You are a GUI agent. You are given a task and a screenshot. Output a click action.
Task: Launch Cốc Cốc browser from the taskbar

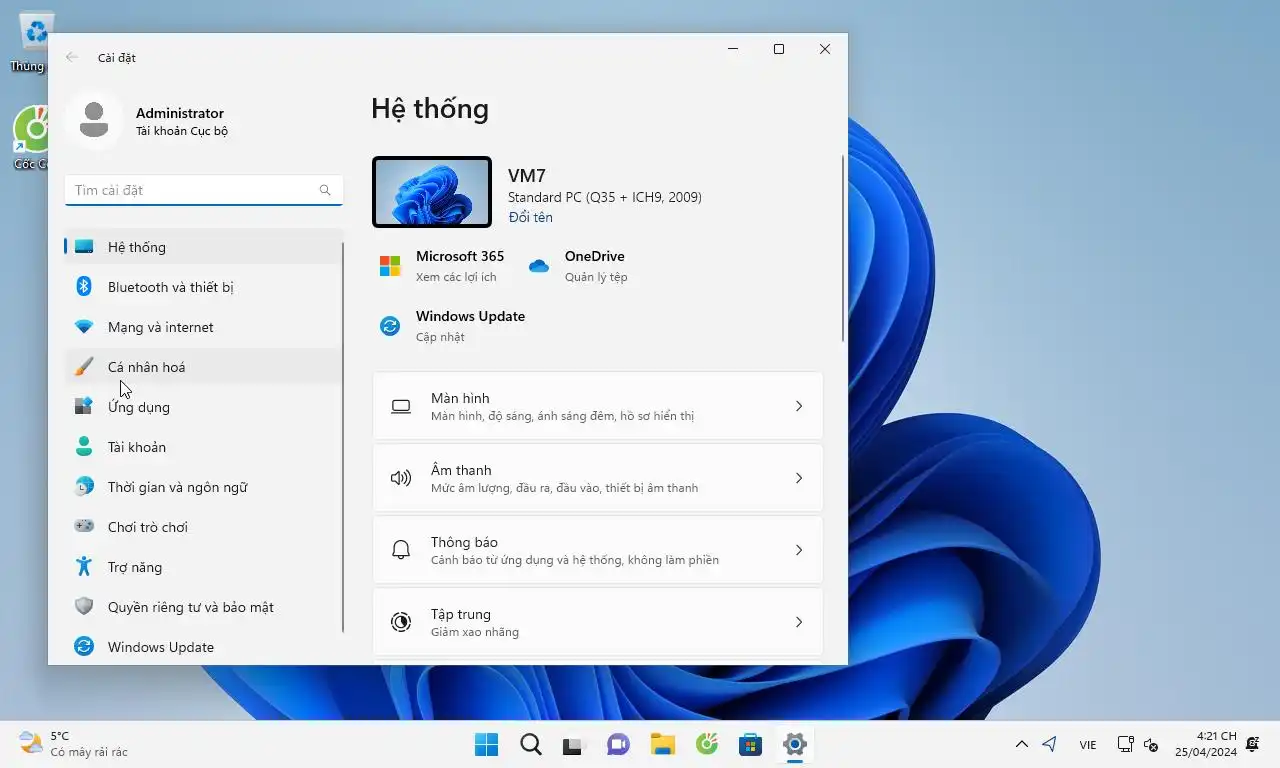pyautogui.click(x=707, y=744)
